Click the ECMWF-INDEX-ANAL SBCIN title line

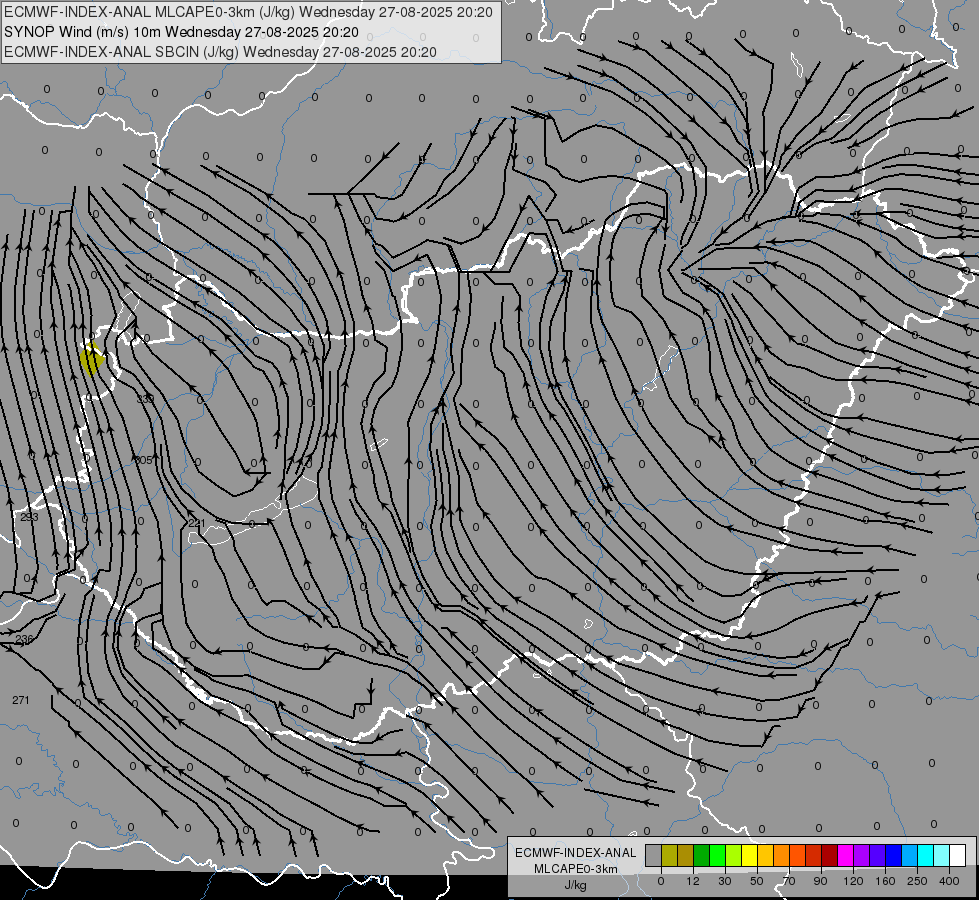(220, 52)
